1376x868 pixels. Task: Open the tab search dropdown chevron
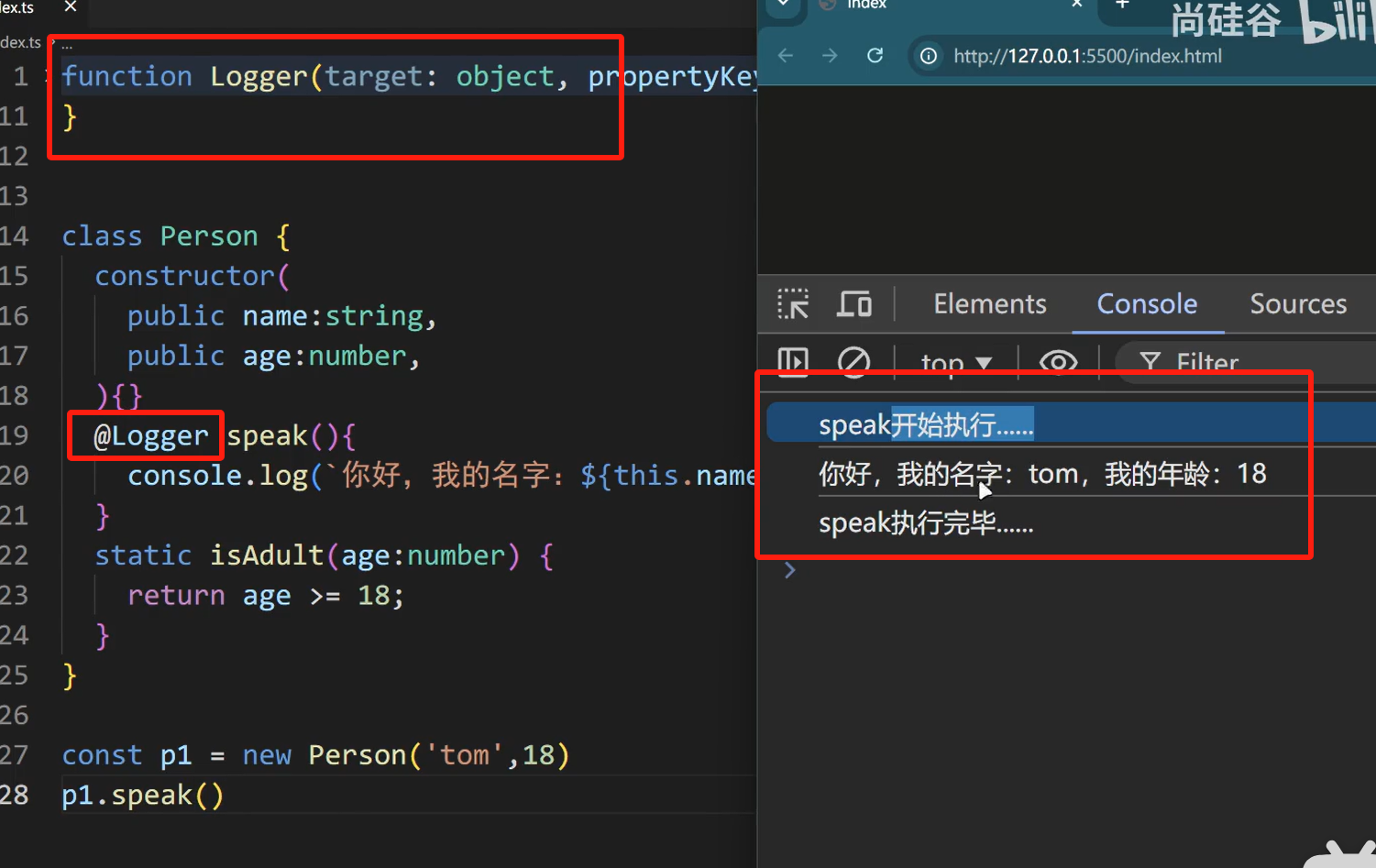click(x=784, y=4)
